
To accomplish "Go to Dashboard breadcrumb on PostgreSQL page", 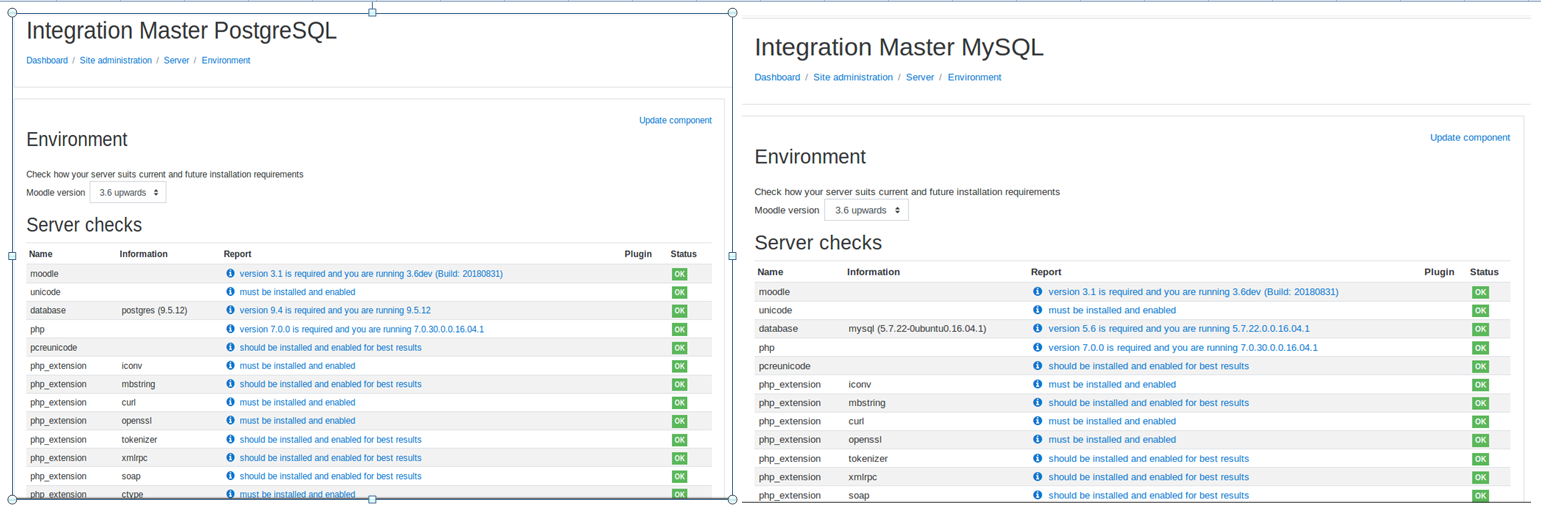I will 47,60.
